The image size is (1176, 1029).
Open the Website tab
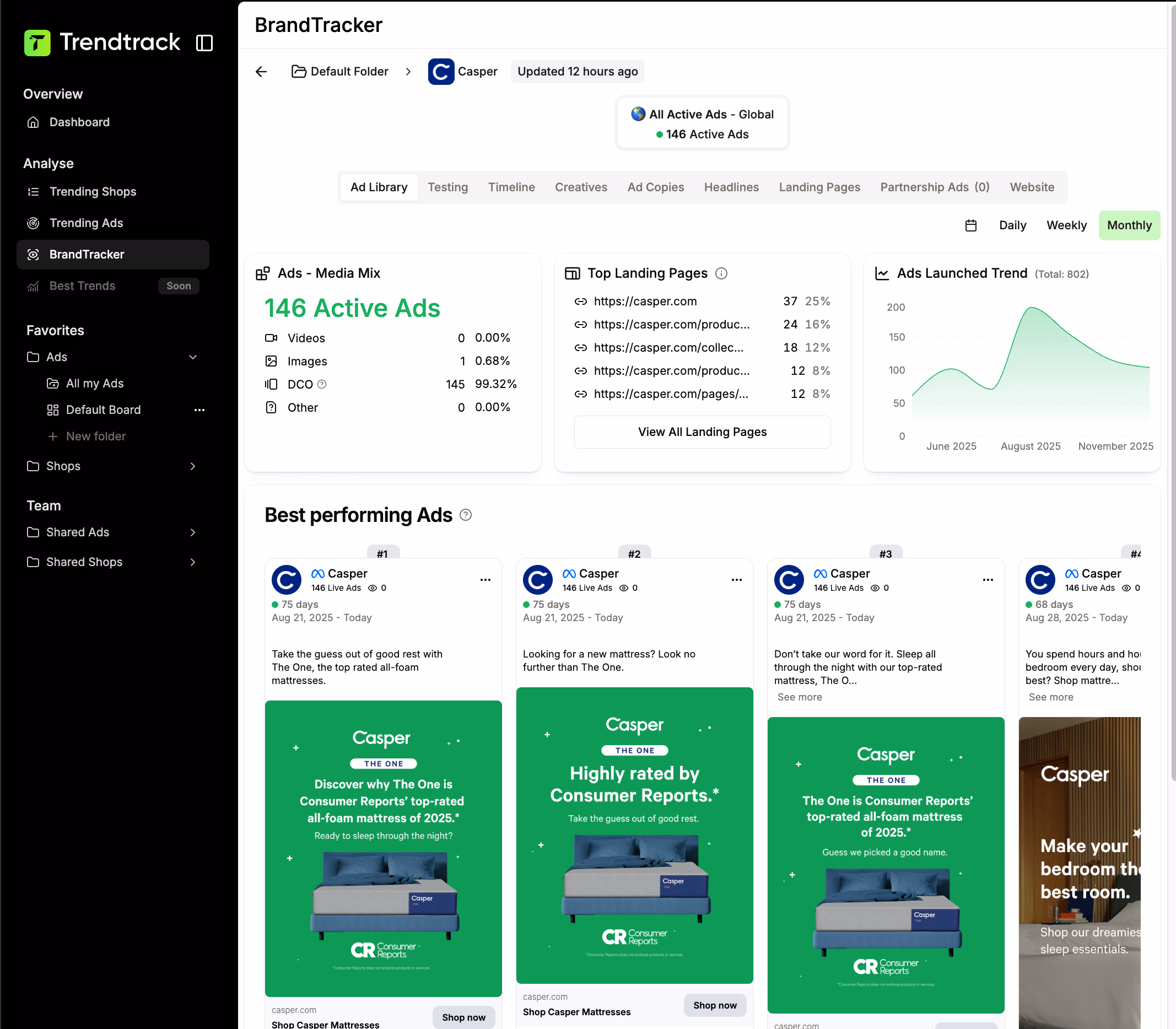click(x=1032, y=187)
